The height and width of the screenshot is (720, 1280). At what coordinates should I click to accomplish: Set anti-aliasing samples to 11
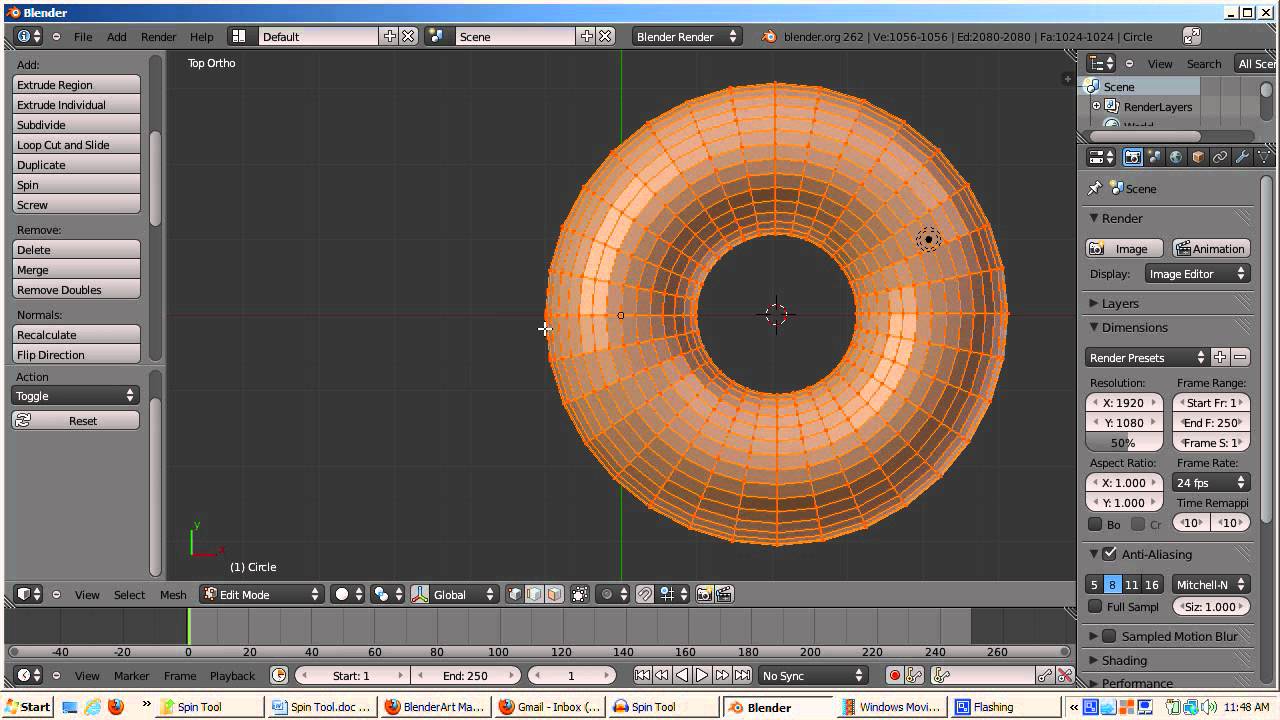[x=1131, y=584]
